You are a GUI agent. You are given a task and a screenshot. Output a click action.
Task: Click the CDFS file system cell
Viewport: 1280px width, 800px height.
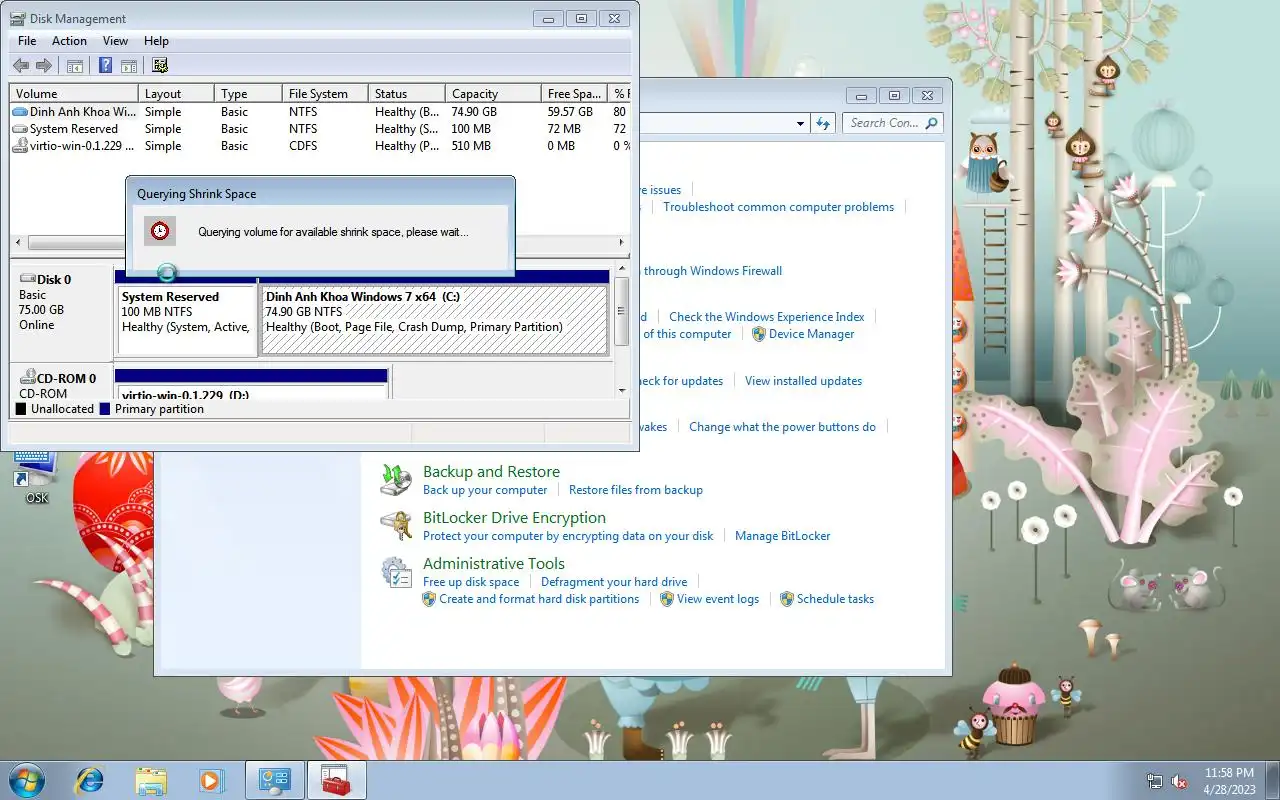point(303,146)
